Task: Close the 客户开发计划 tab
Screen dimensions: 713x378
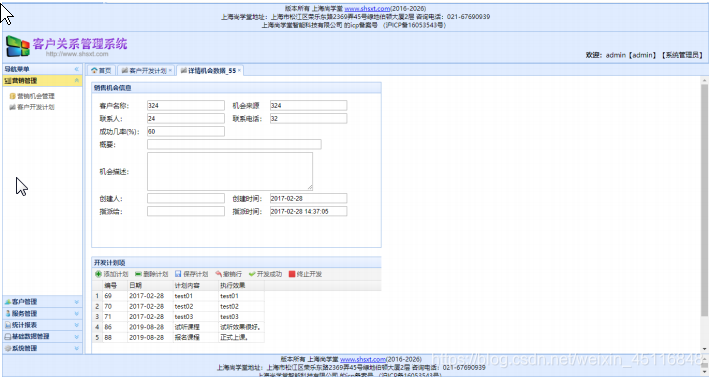Action: pyautogui.click(x=170, y=71)
